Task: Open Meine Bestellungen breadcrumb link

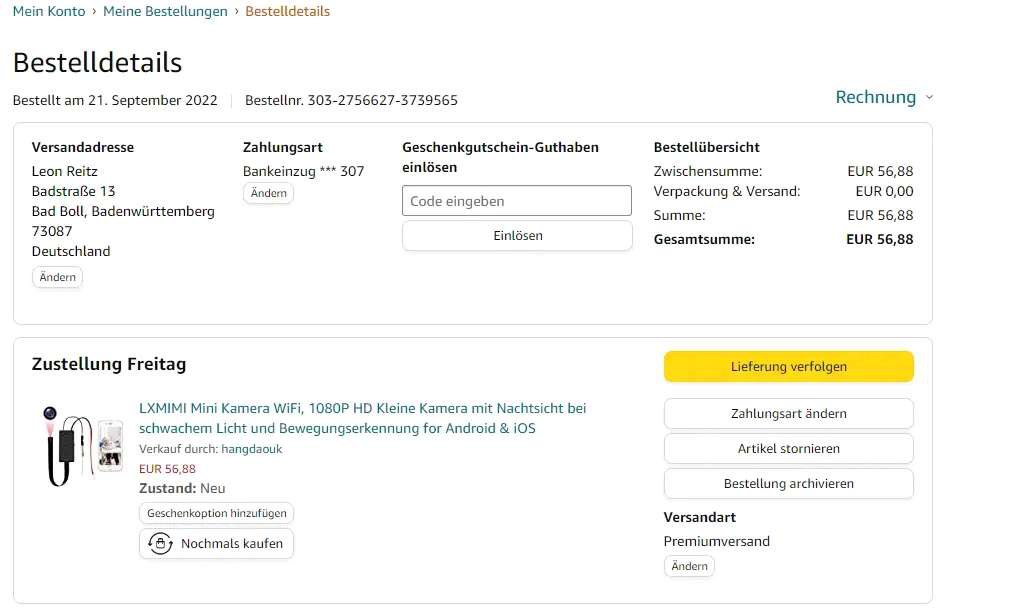Action: pyautogui.click(x=165, y=12)
